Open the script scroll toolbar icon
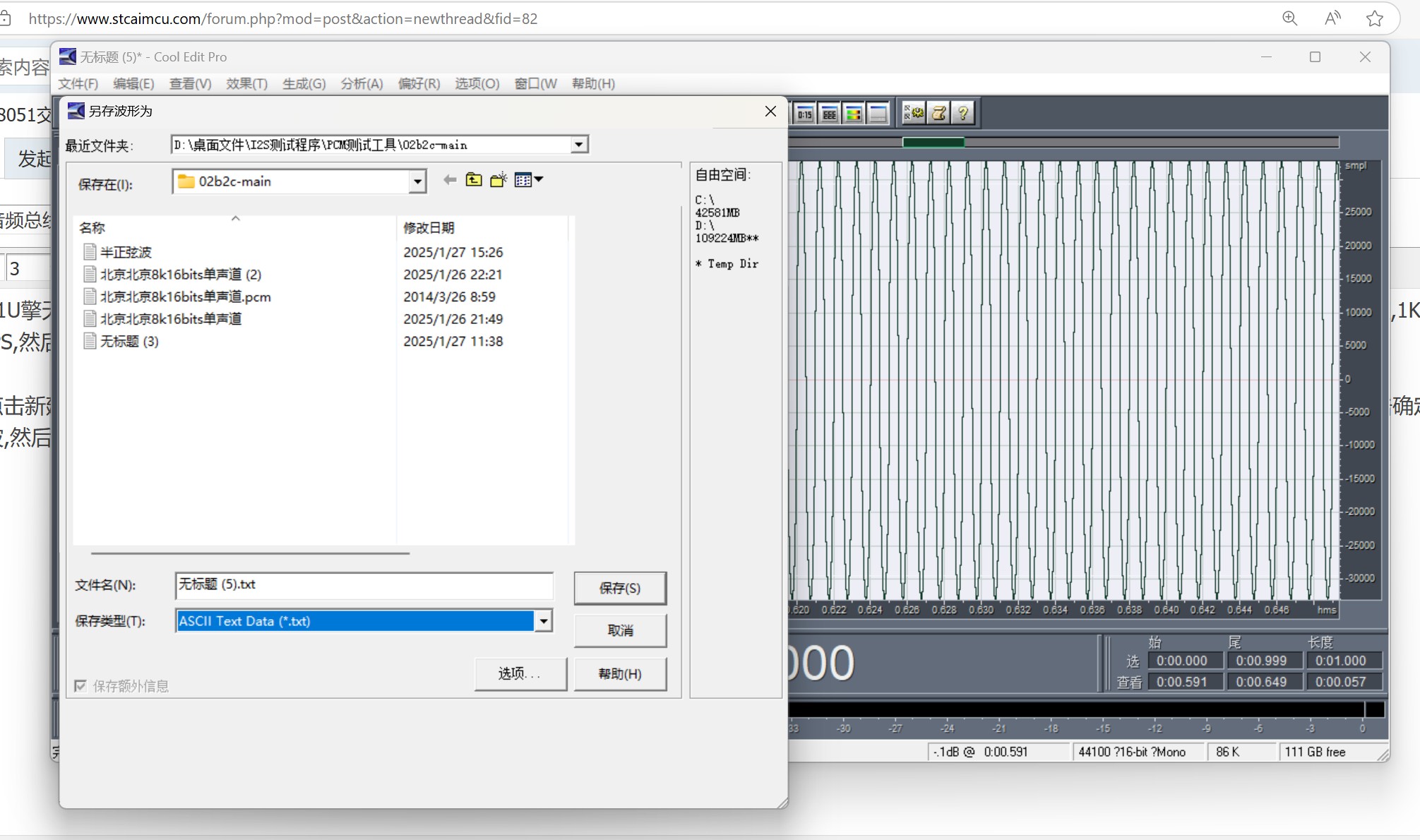The width and height of the screenshot is (1420, 840). pyautogui.click(x=938, y=113)
